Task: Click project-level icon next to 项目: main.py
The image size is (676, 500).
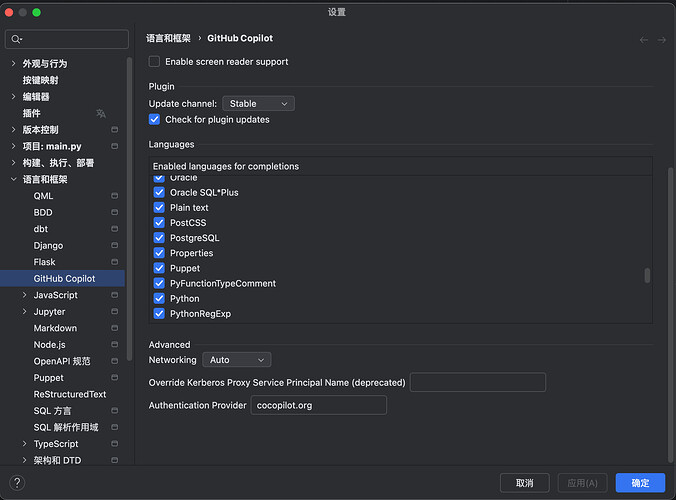Action: pyautogui.click(x=115, y=146)
